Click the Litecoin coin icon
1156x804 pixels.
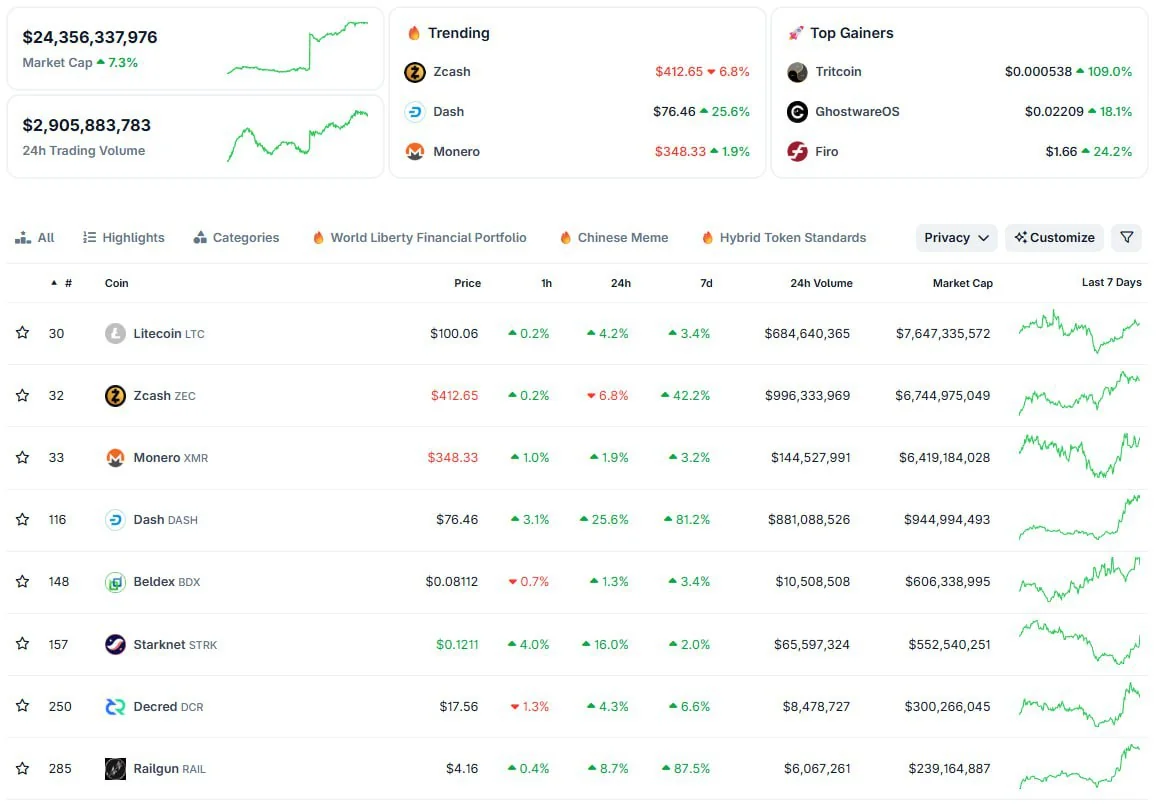pyautogui.click(x=115, y=334)
